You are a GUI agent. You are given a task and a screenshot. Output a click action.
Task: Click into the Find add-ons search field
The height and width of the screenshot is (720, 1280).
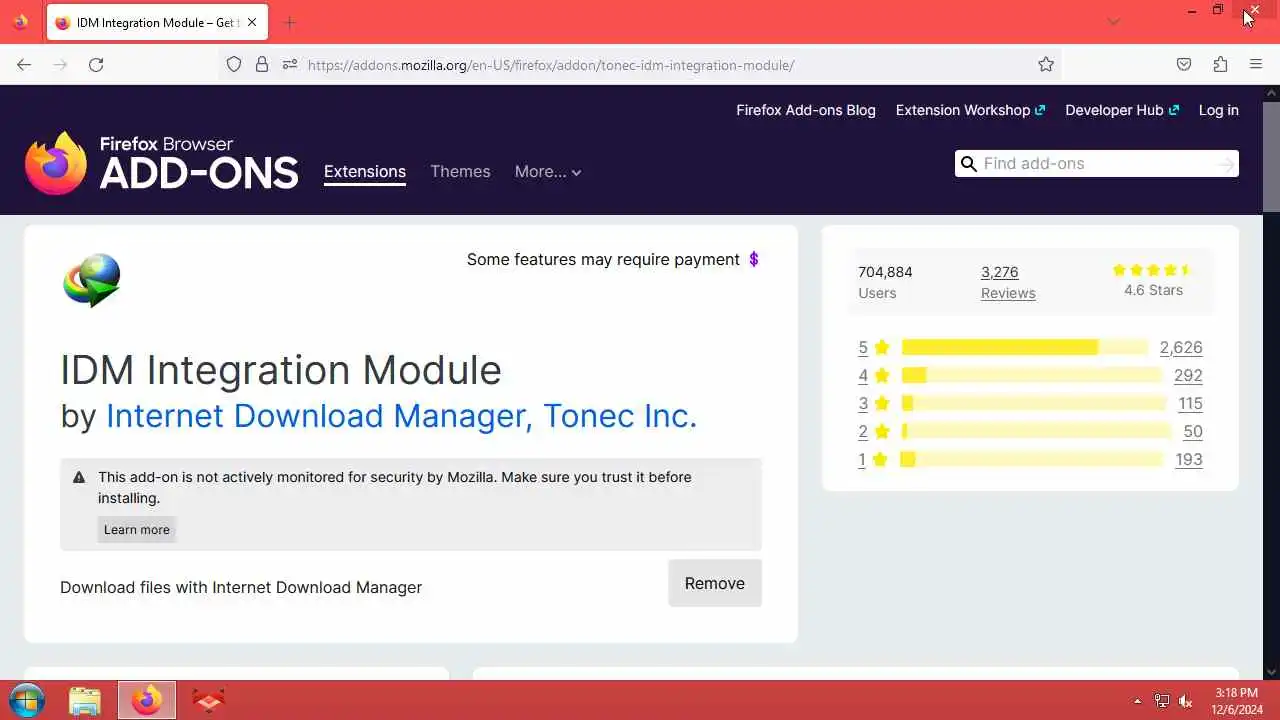1097,164
